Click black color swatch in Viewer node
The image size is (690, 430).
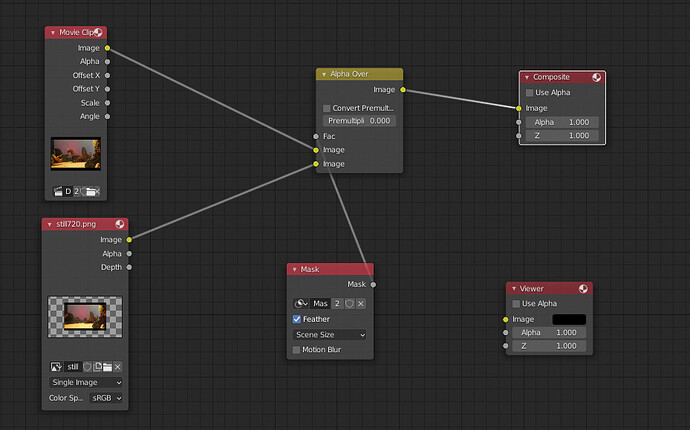(x=569, y=320)
